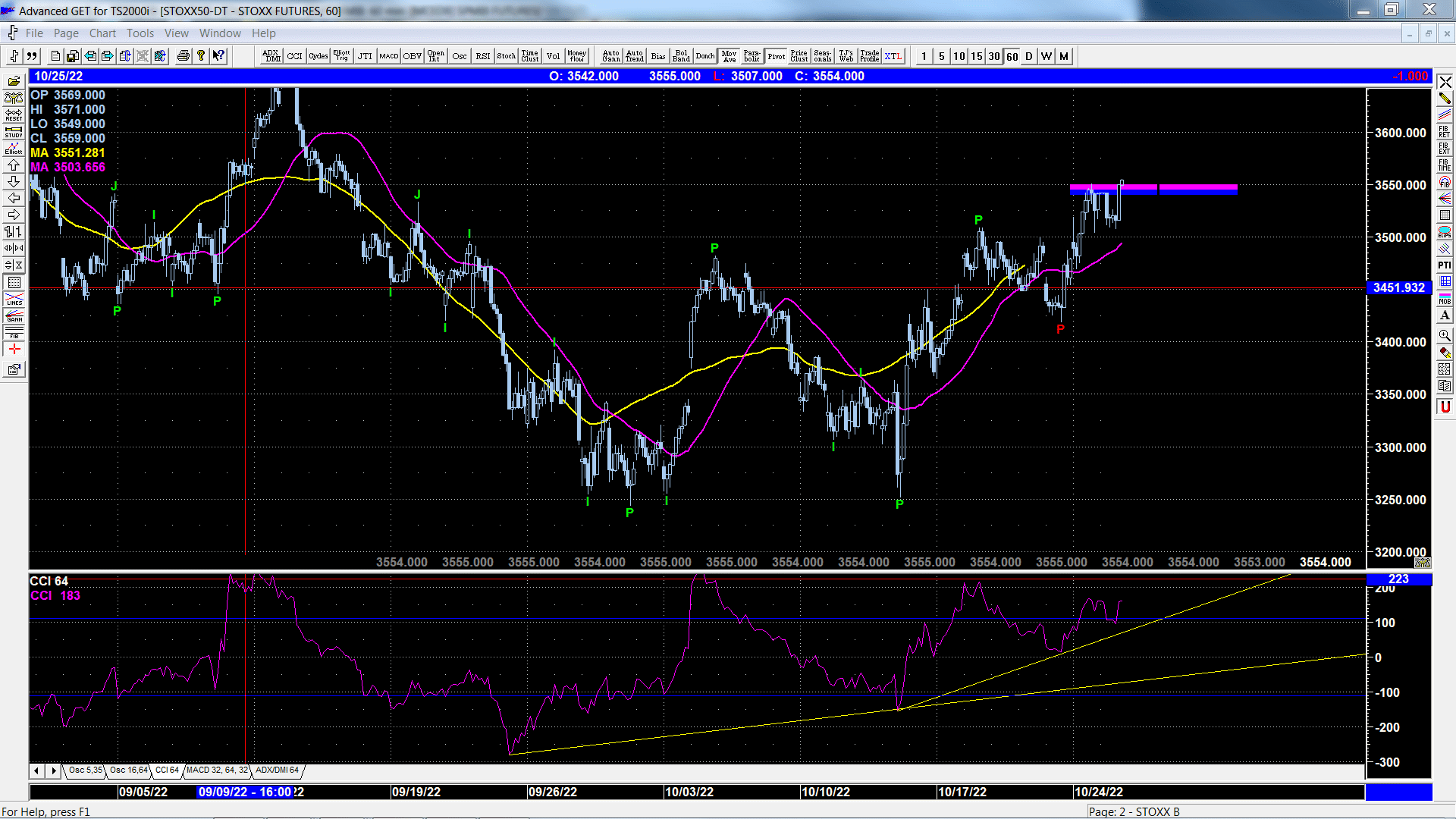The width and height of the screenshot is (1456, 819).
Task: Toggle the Pivot study button
Action: [776, 56]
